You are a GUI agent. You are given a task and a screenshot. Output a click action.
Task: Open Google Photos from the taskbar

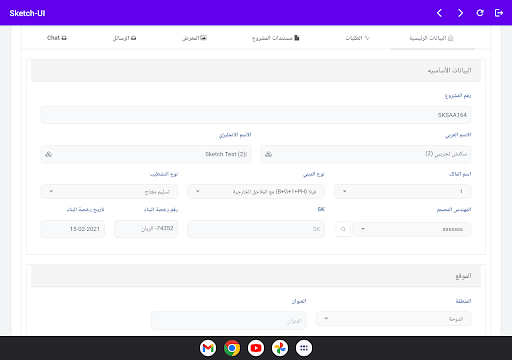tap(280, 348)
